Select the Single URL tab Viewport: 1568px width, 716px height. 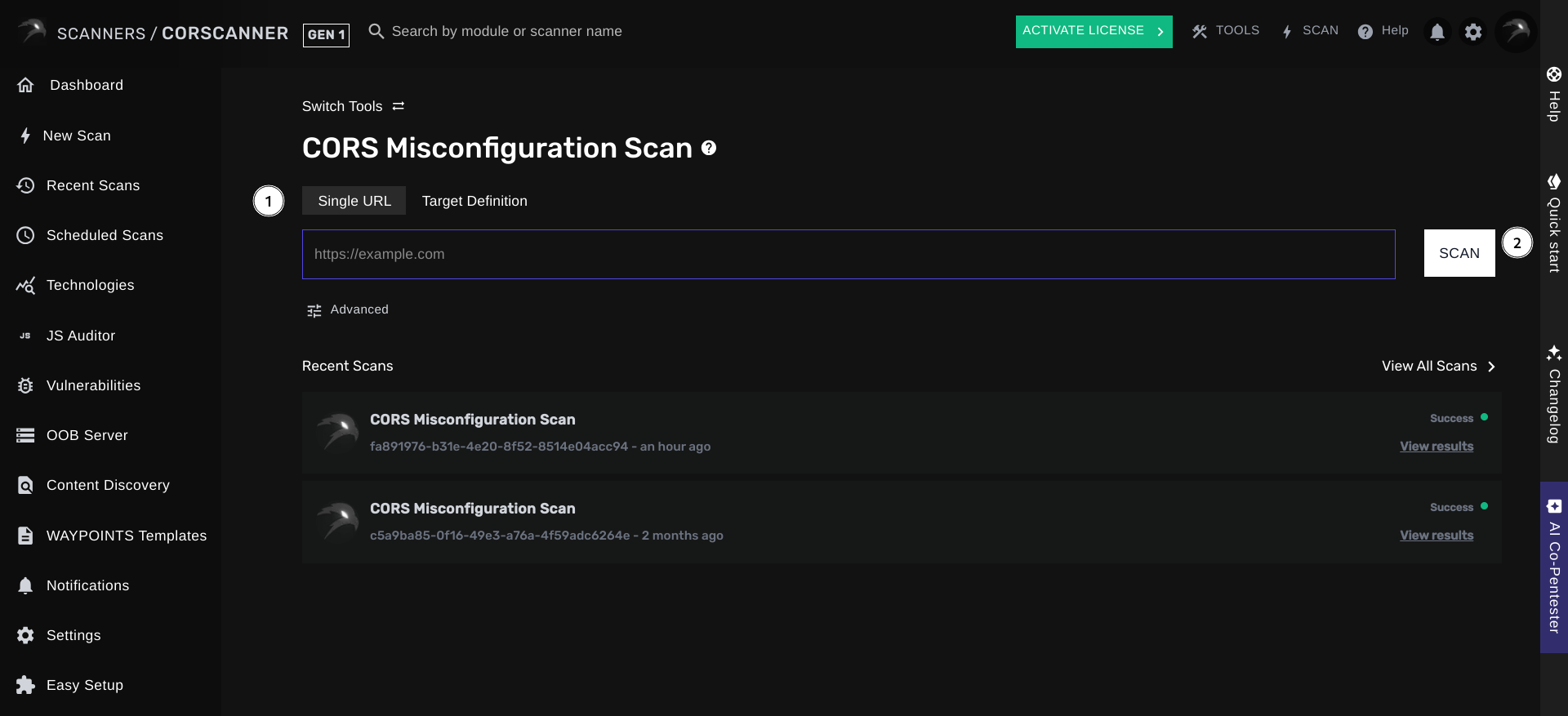click(354, 201)
